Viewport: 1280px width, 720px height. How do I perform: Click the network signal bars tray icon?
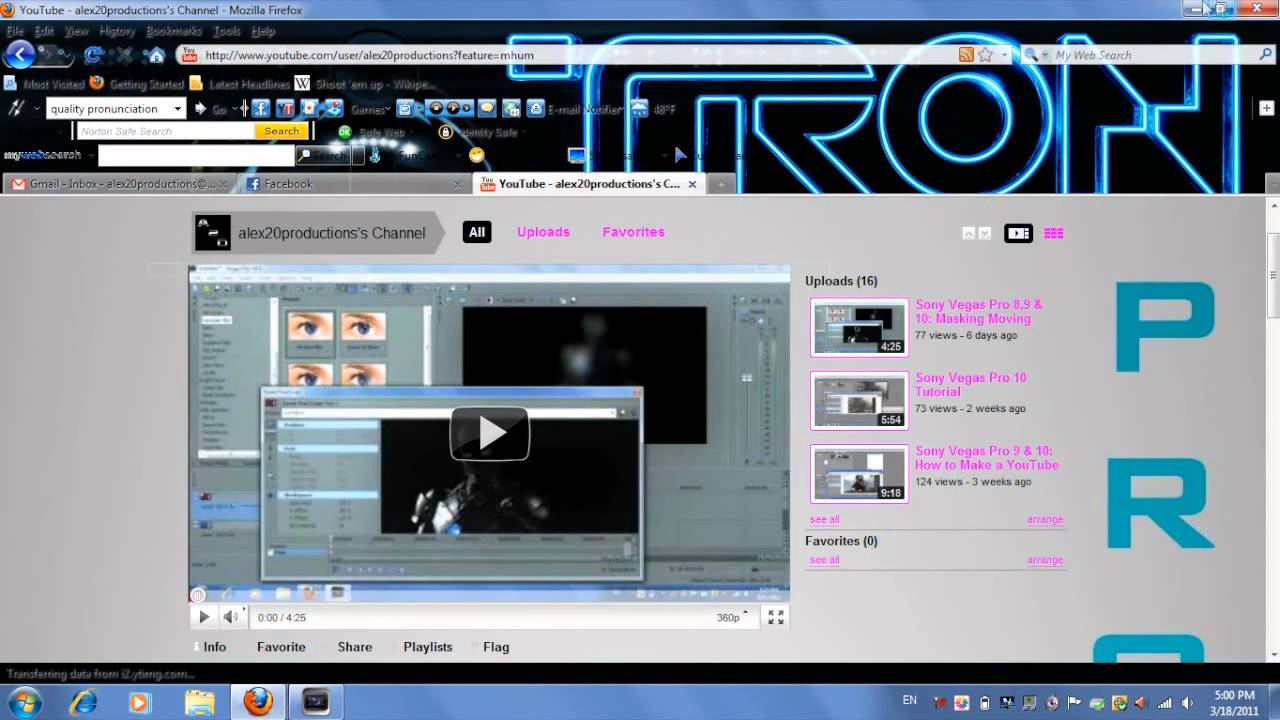coord(1164,703)
